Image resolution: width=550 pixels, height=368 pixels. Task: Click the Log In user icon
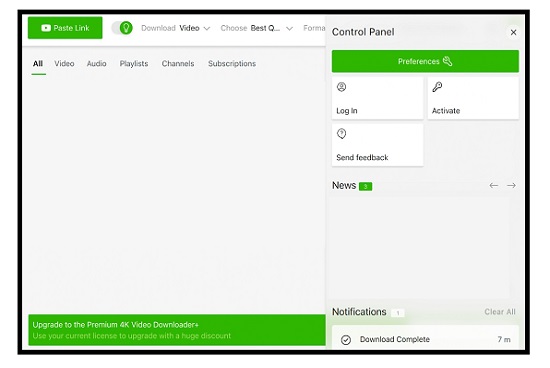point(342,87)
